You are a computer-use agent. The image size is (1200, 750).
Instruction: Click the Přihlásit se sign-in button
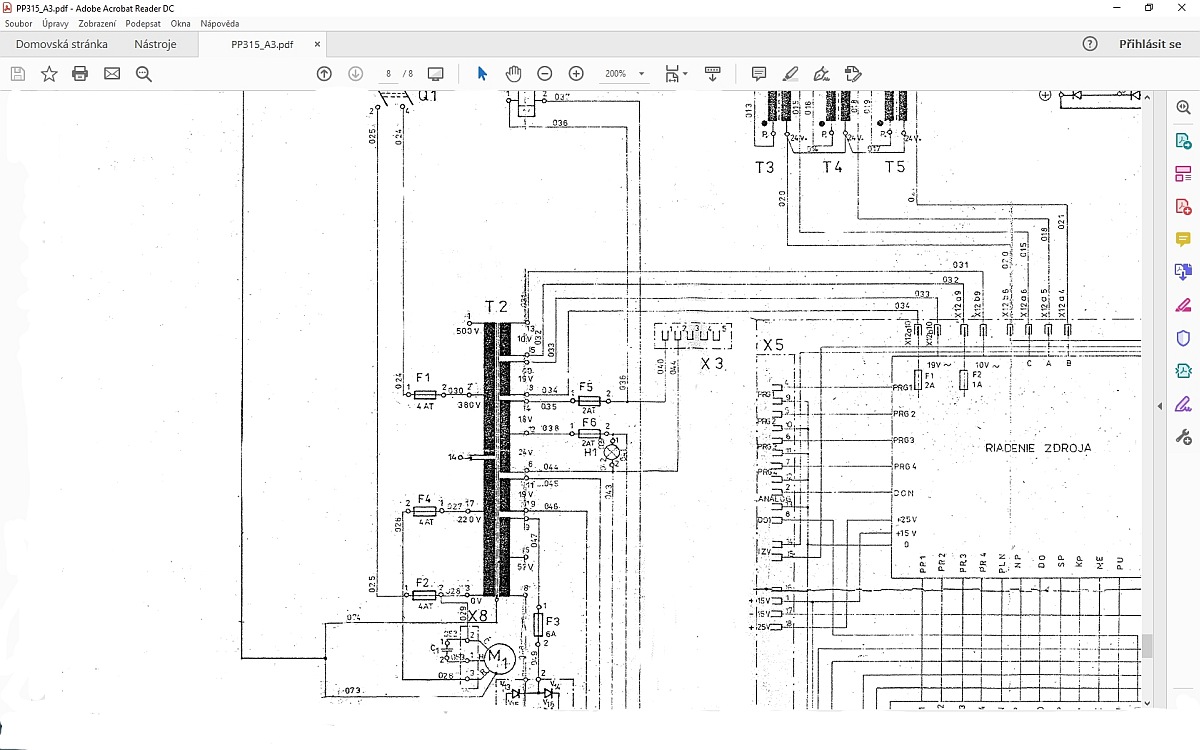(1150, 44)
